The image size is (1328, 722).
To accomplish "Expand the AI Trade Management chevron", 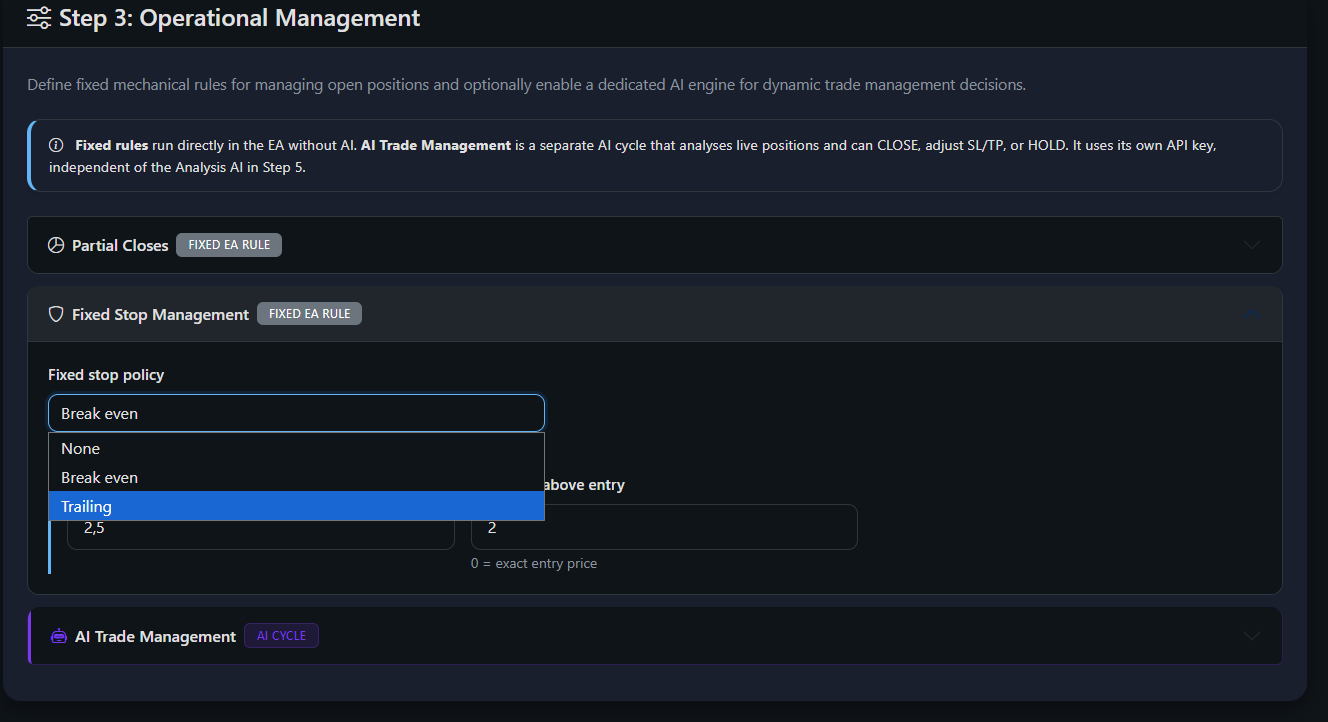I will click(x=1251, y=636).
